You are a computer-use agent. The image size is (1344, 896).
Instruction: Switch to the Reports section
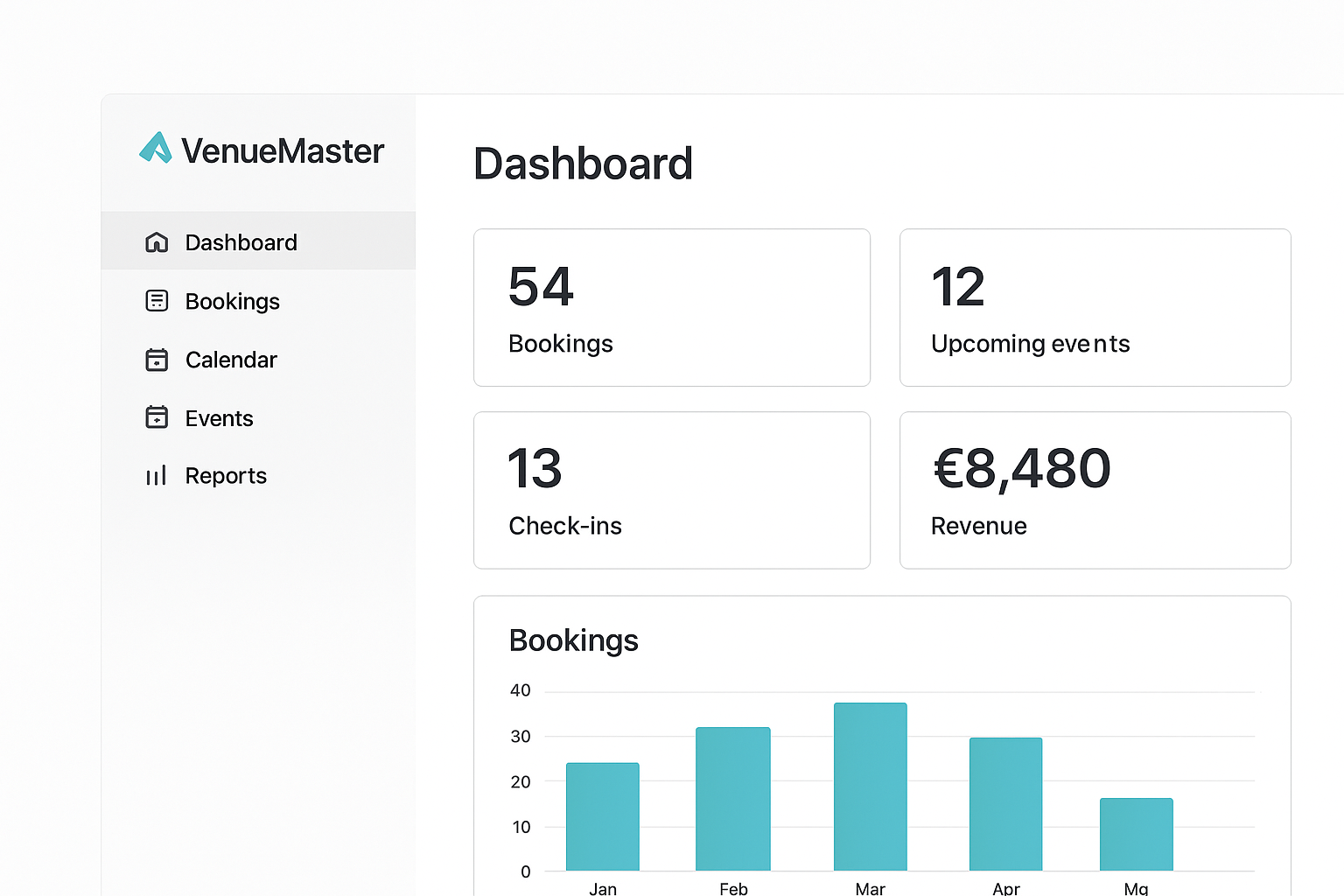coord(226,475)
